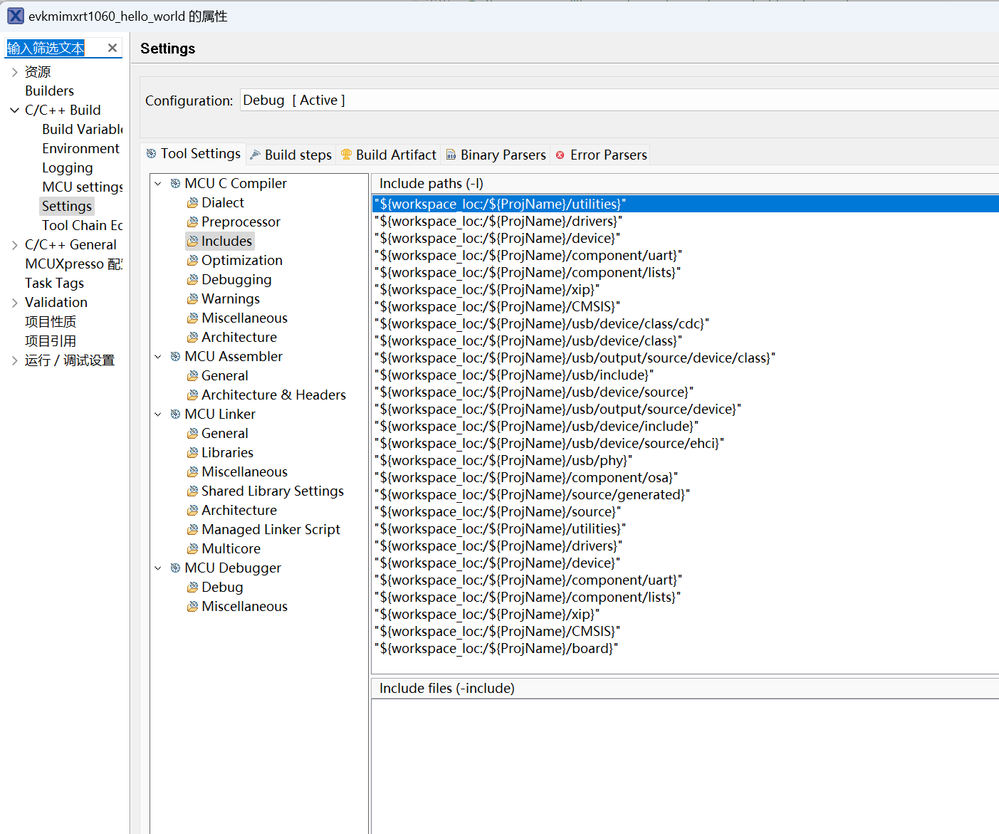Image resolution: width=999 pixels, height=834 pixels.
Task: Switch to the Build Artifact tab
Action: pos(389,155)
